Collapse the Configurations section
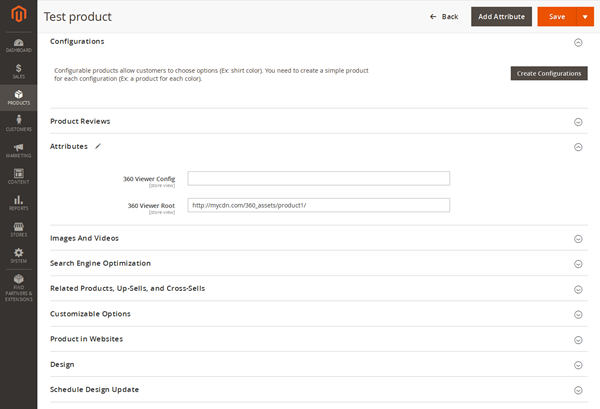 pyautogui.click(x=578, y=42)
